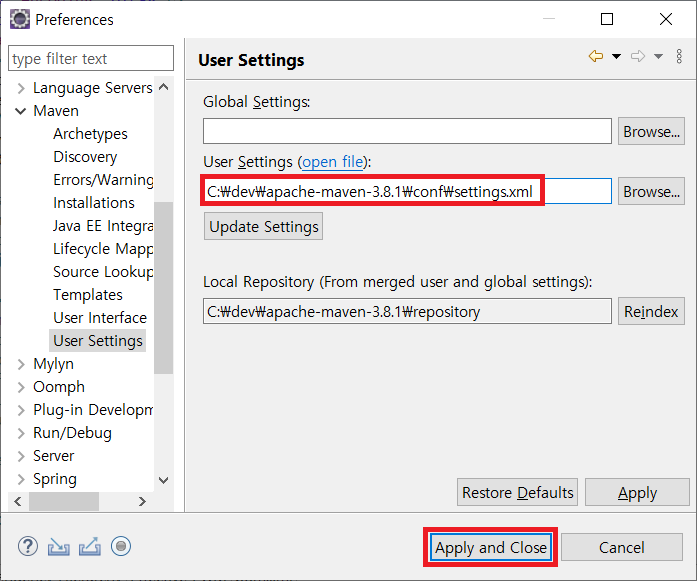Click the Restore Defaults button
The image size is (697, 581).
coord(517,493)
